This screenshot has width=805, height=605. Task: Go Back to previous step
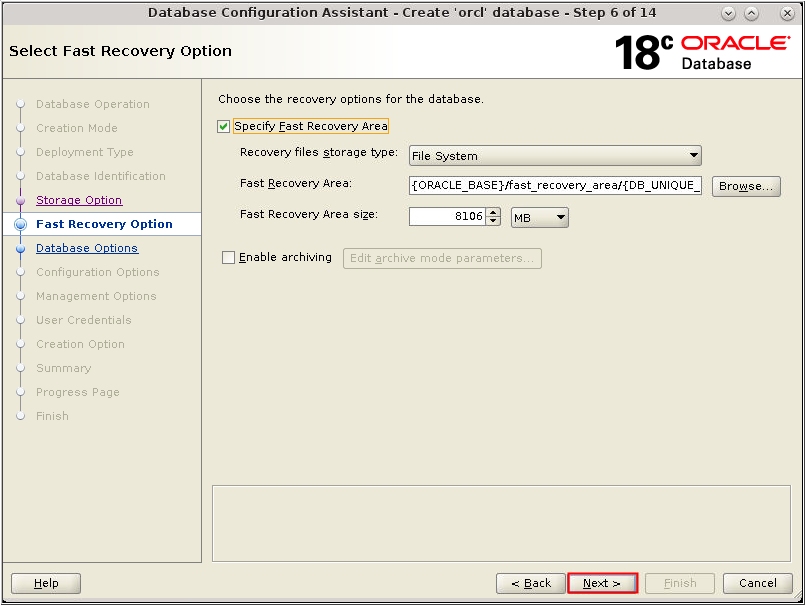(x=531, y=583)
